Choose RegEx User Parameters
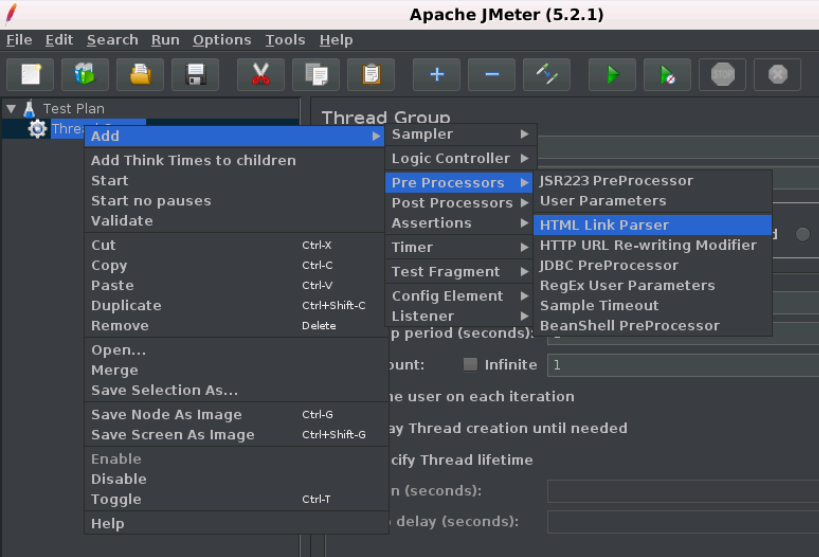819x557 pixels. [652, 285]
